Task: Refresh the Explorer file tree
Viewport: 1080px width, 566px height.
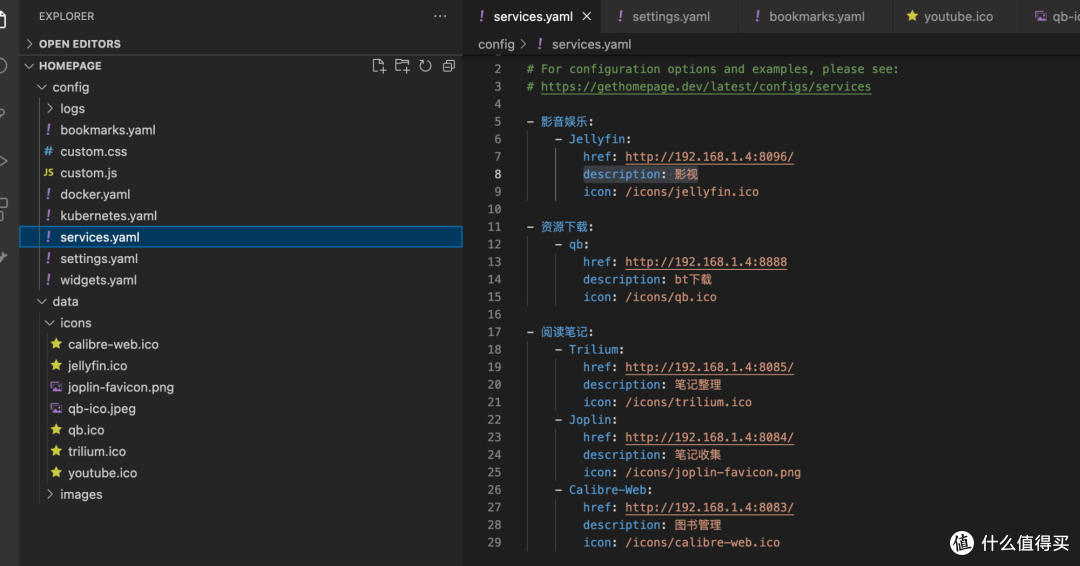Action: point(425,66)
